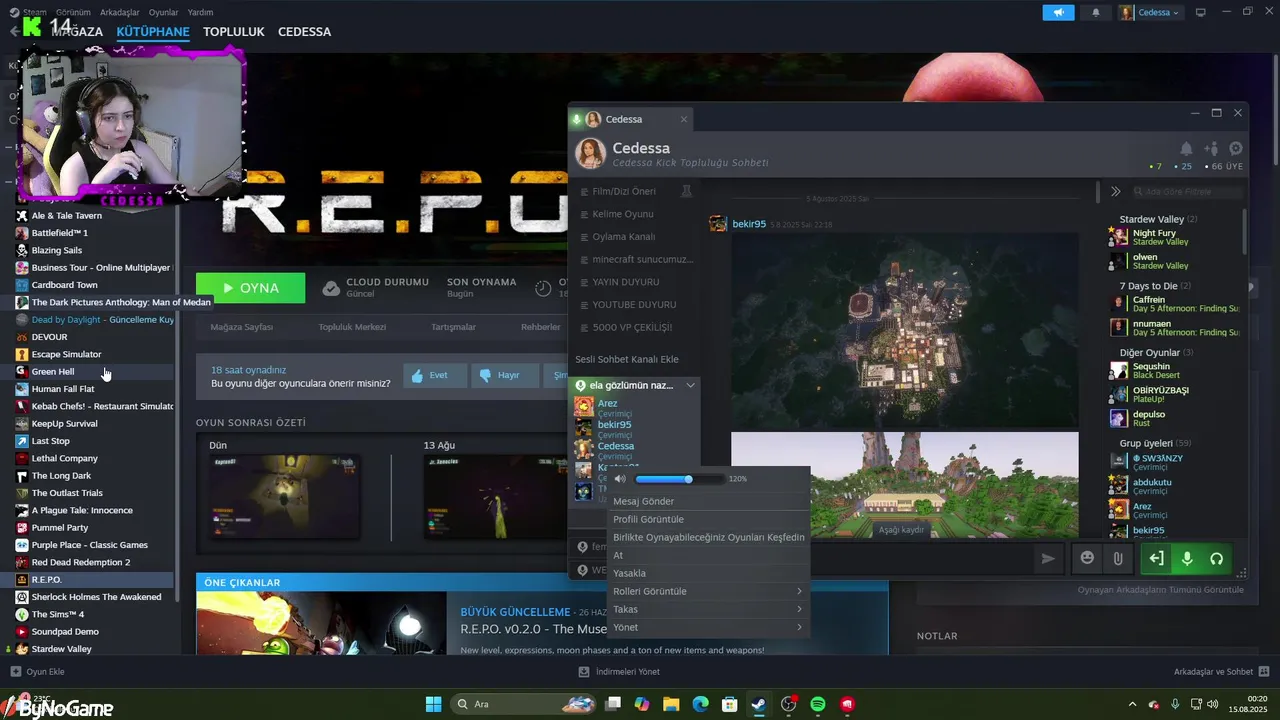Open Microsoft Store from the taskbar
This screenshot has width=1280, height=720.
[x=730, y=704]
